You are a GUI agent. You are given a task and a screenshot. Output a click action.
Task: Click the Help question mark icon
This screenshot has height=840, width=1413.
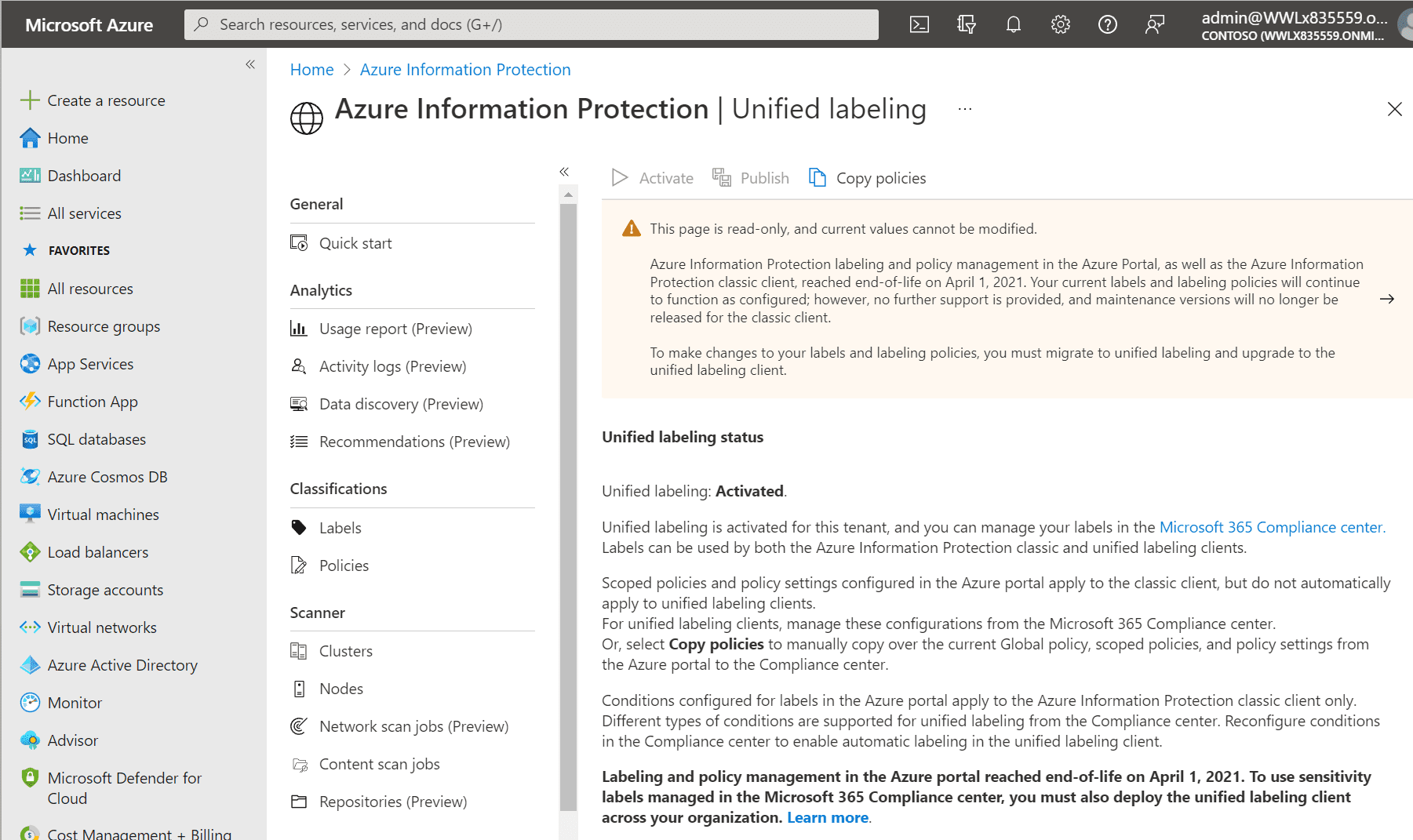(x=1107, y=24)
